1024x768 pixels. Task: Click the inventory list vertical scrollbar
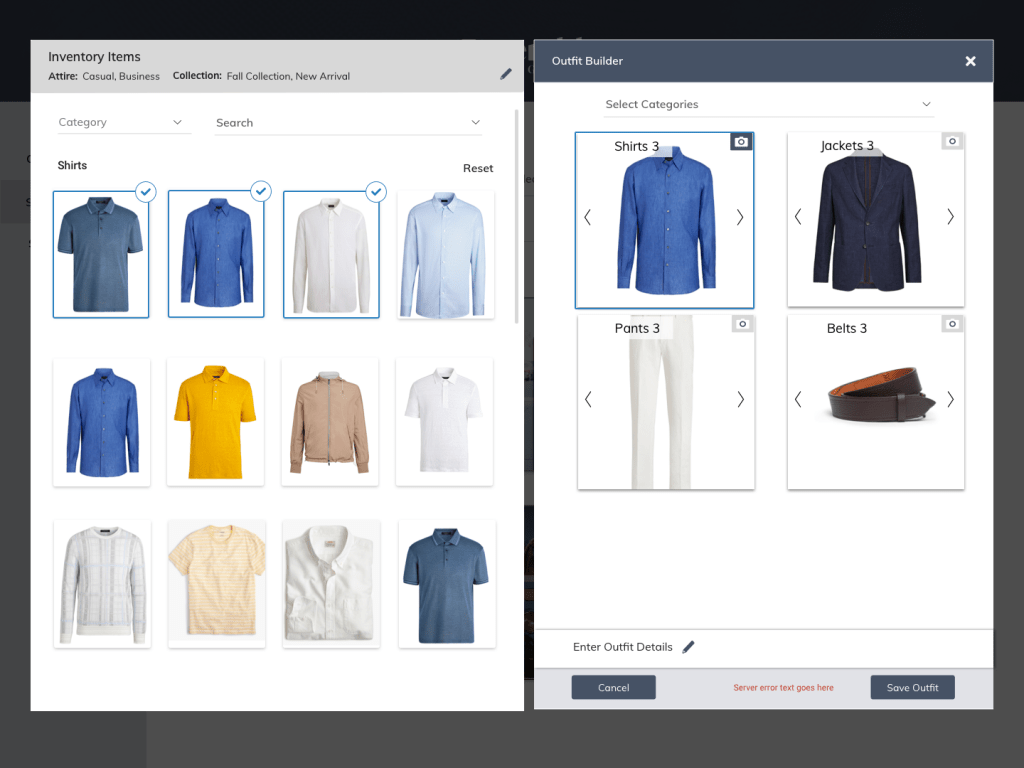(517, 215)
